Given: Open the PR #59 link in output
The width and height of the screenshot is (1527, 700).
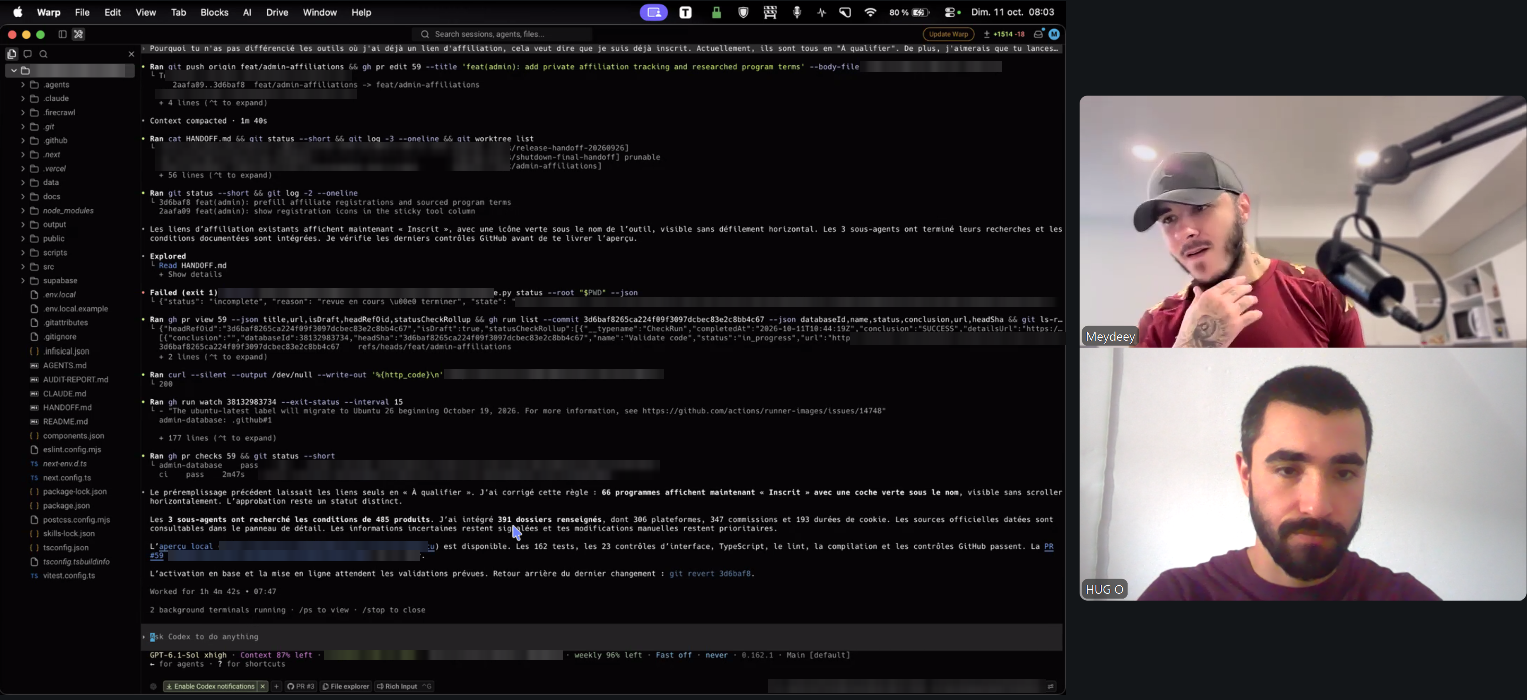Looking at the screenshot, I should [1049, 547].
